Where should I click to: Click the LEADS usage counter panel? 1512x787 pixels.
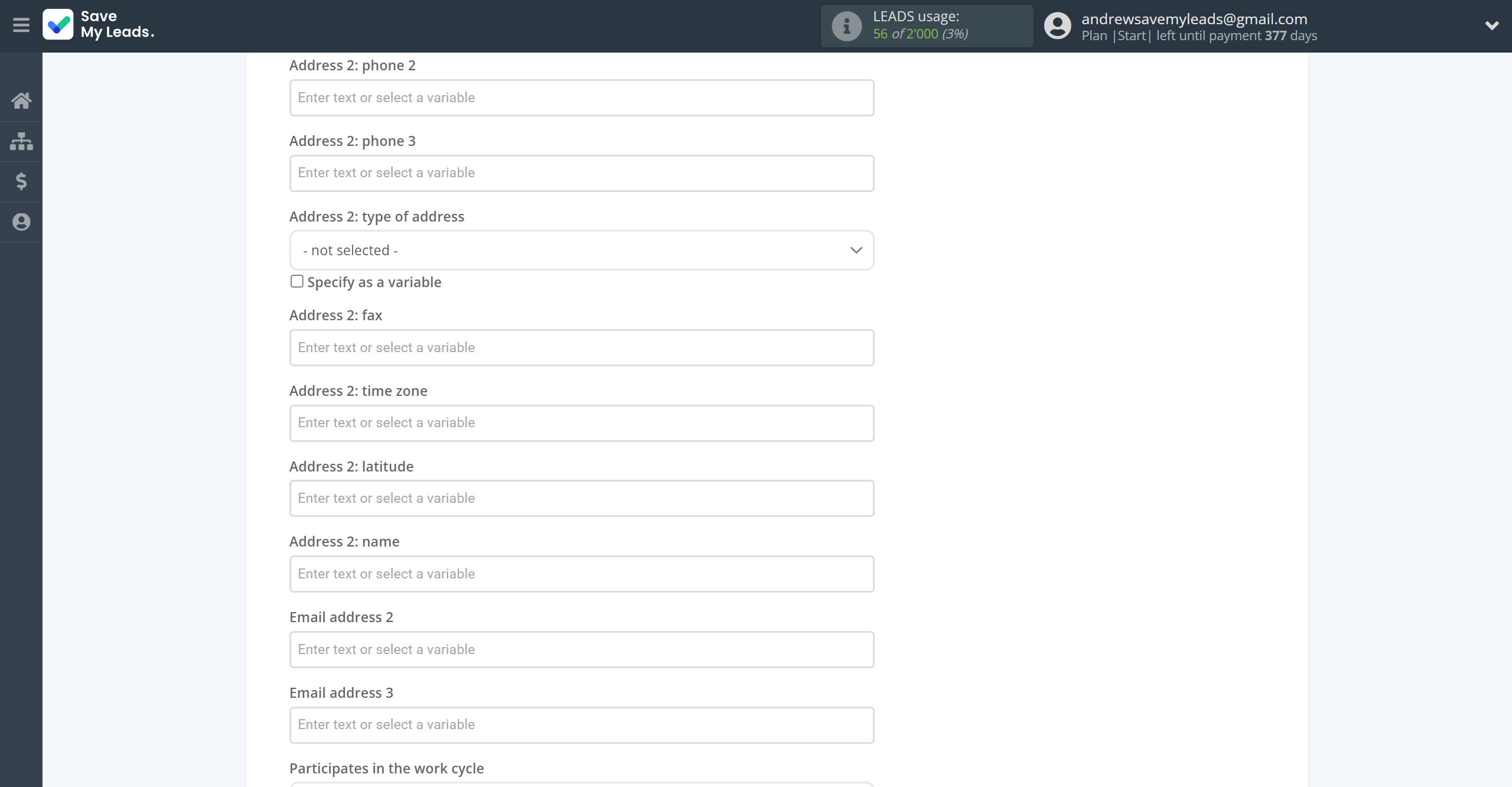927,26
